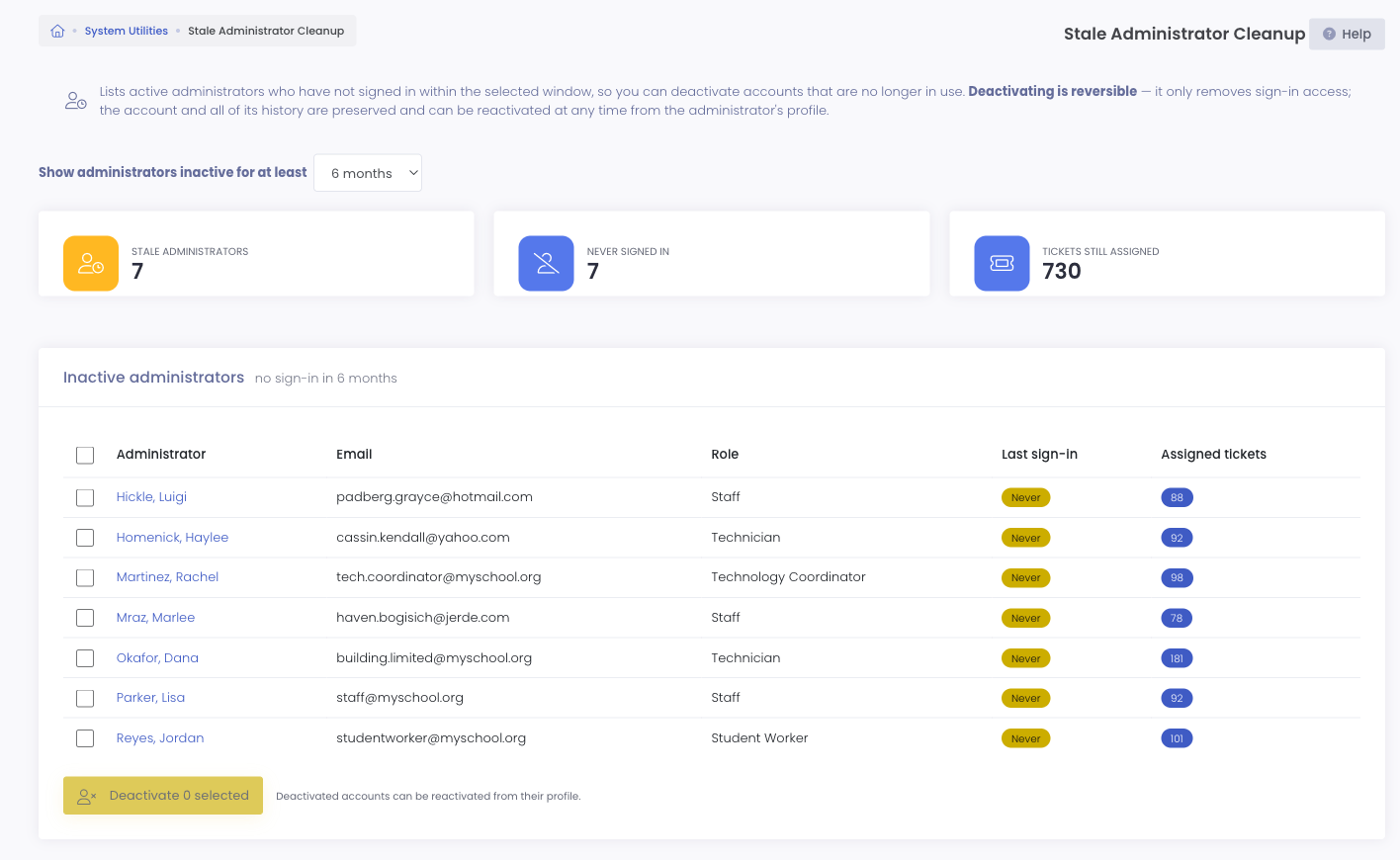Select email padberg.grayce@hotmail.com

point(434,497)
